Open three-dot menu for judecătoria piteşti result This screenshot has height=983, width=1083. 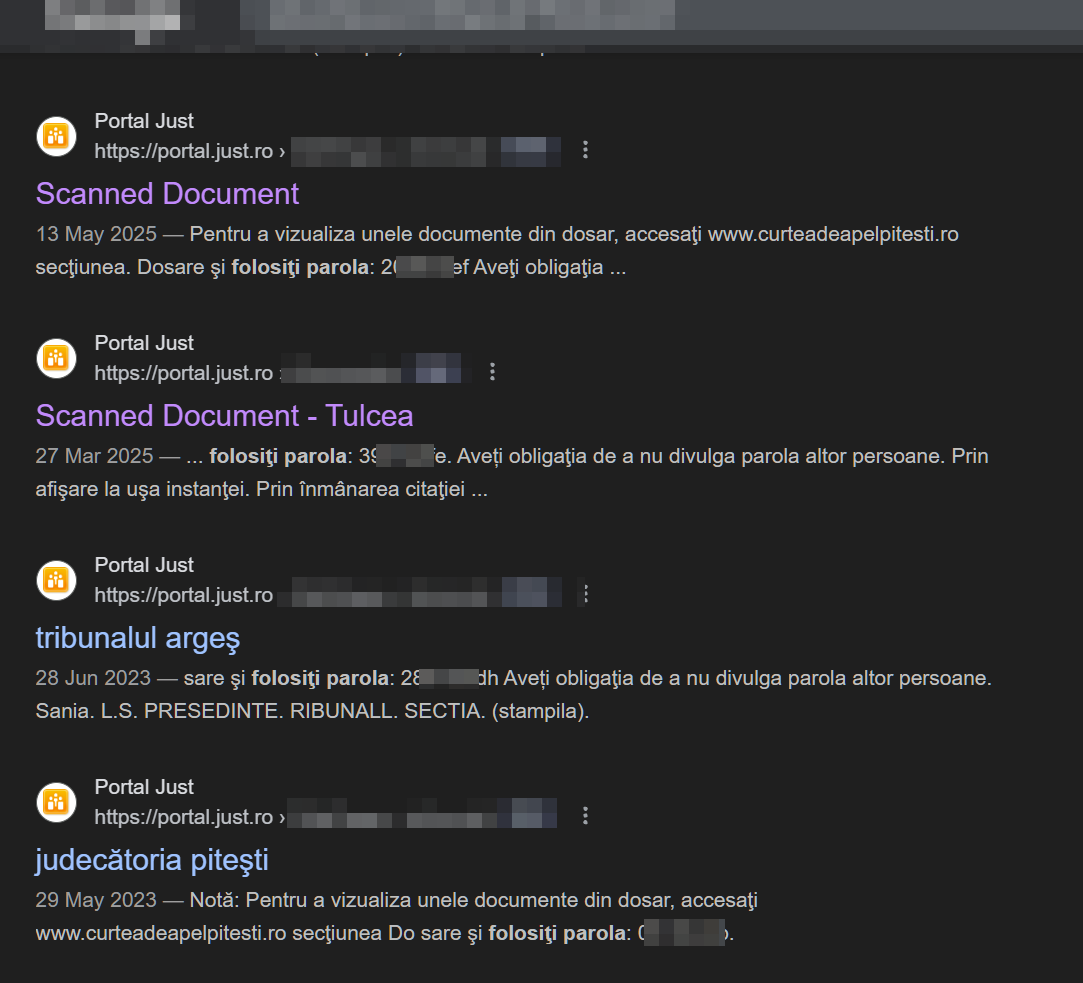586,816
